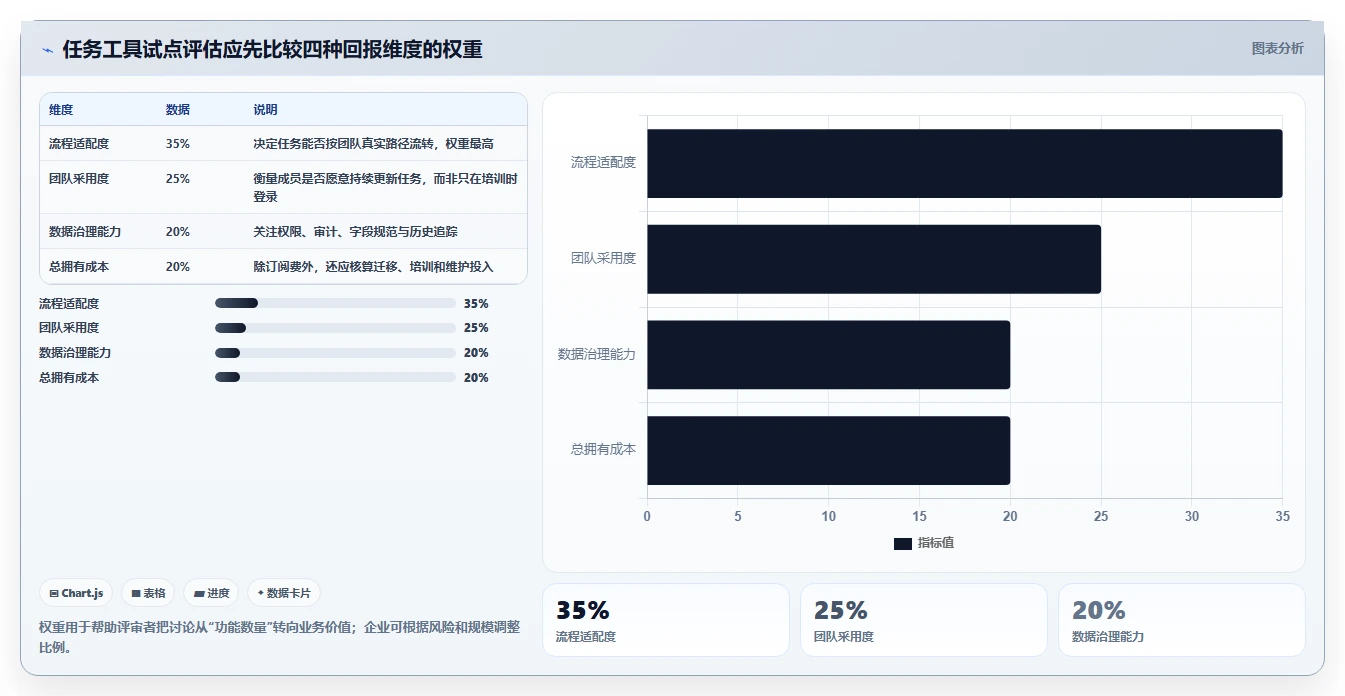Viewport: 1345px width, 696px height.
Task: Click the 20% 数据治理能力 data card
Action: coord(1182,620)
